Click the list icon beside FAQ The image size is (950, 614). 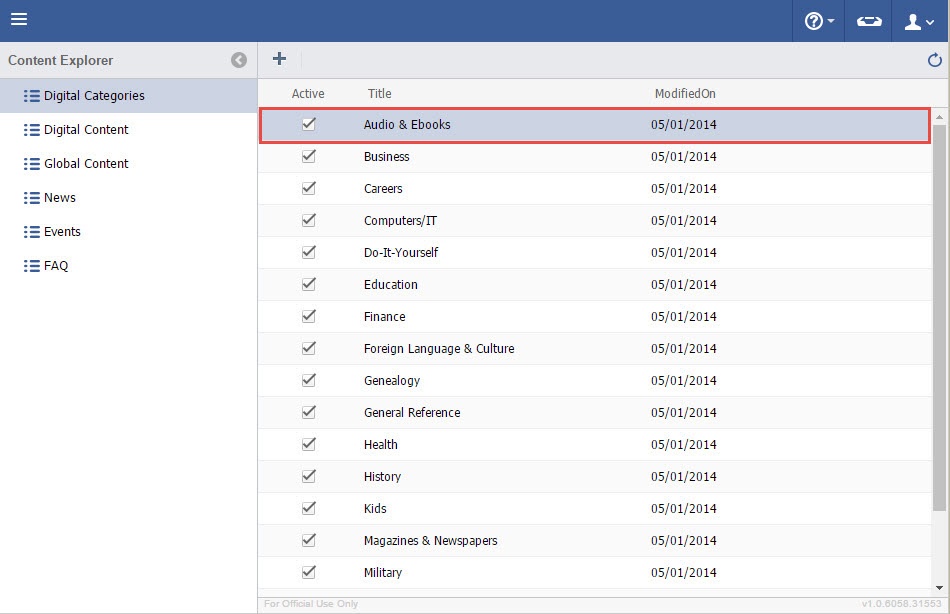(x=31, y=266)
